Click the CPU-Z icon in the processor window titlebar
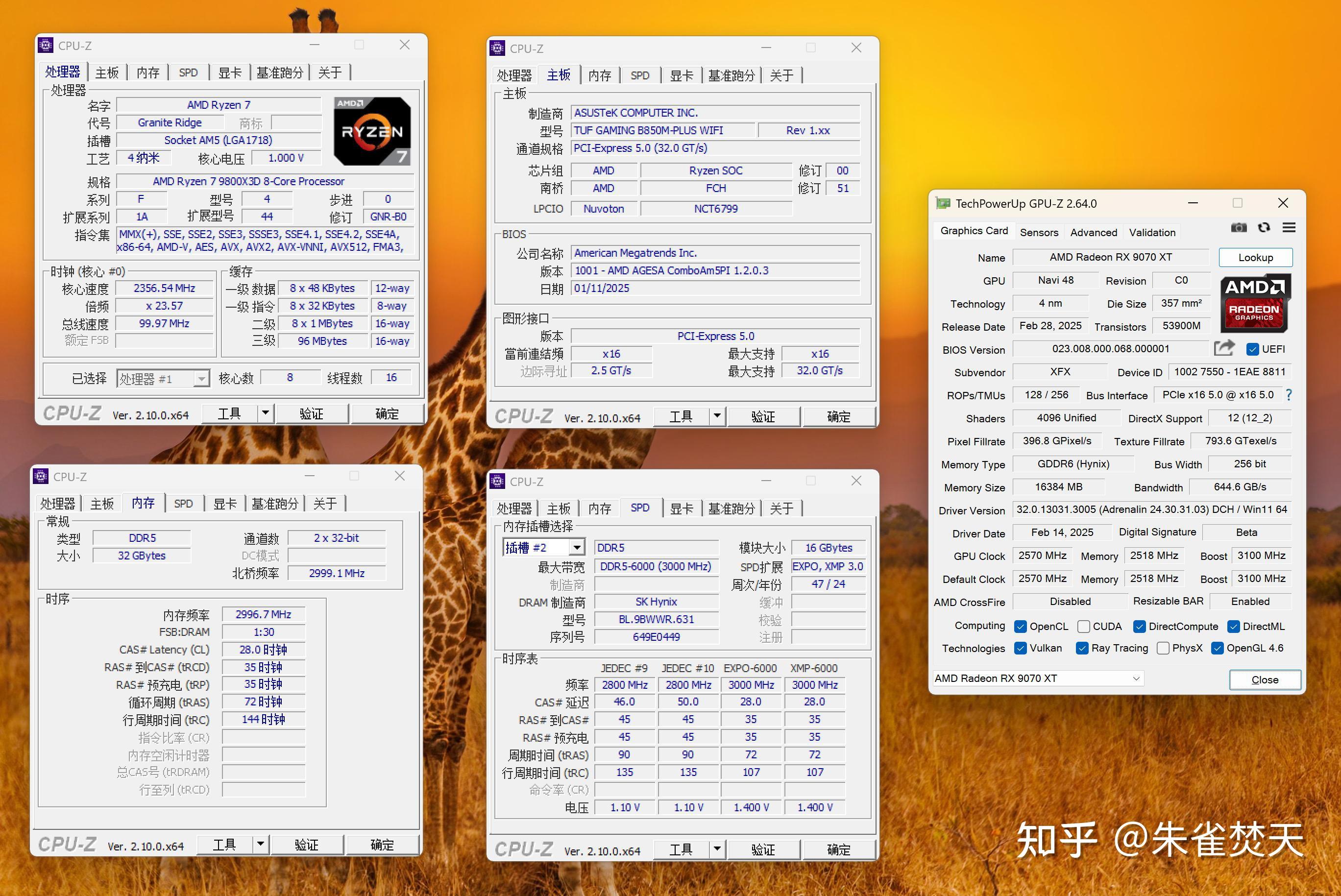 pos(45,45)
